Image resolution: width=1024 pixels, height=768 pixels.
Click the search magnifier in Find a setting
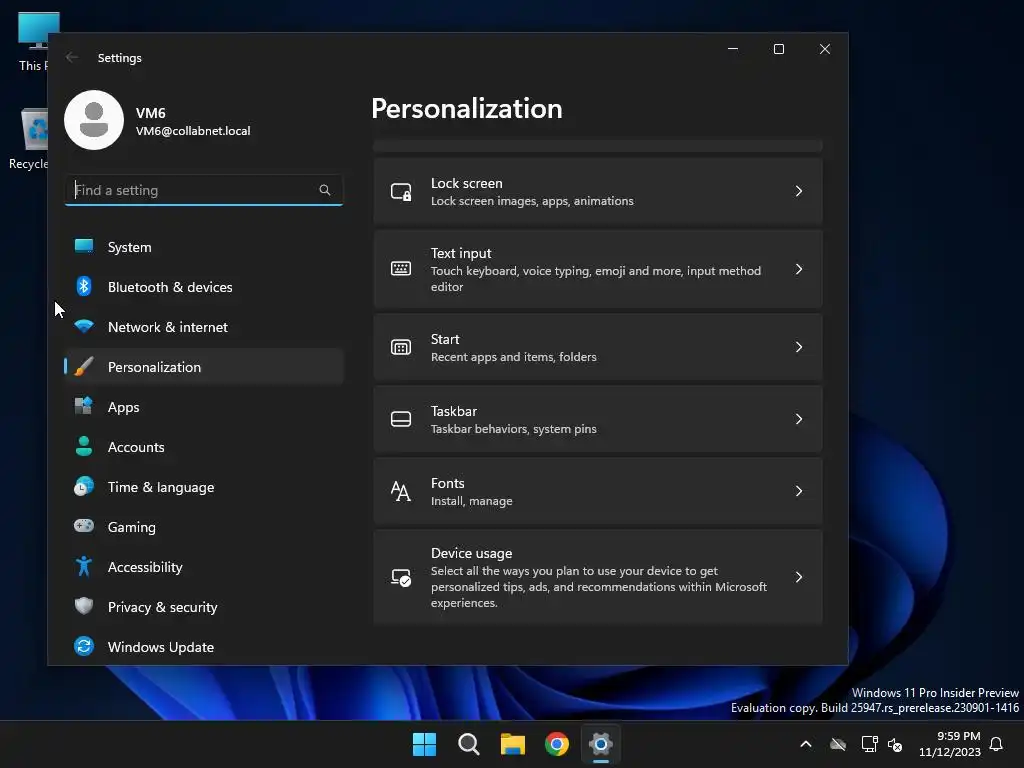point(325,190)
